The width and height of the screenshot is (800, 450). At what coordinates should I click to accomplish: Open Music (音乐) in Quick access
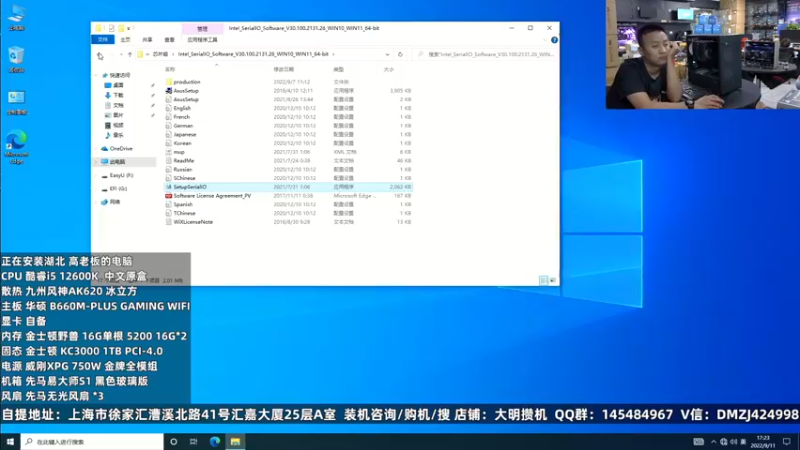coord(118,135)
